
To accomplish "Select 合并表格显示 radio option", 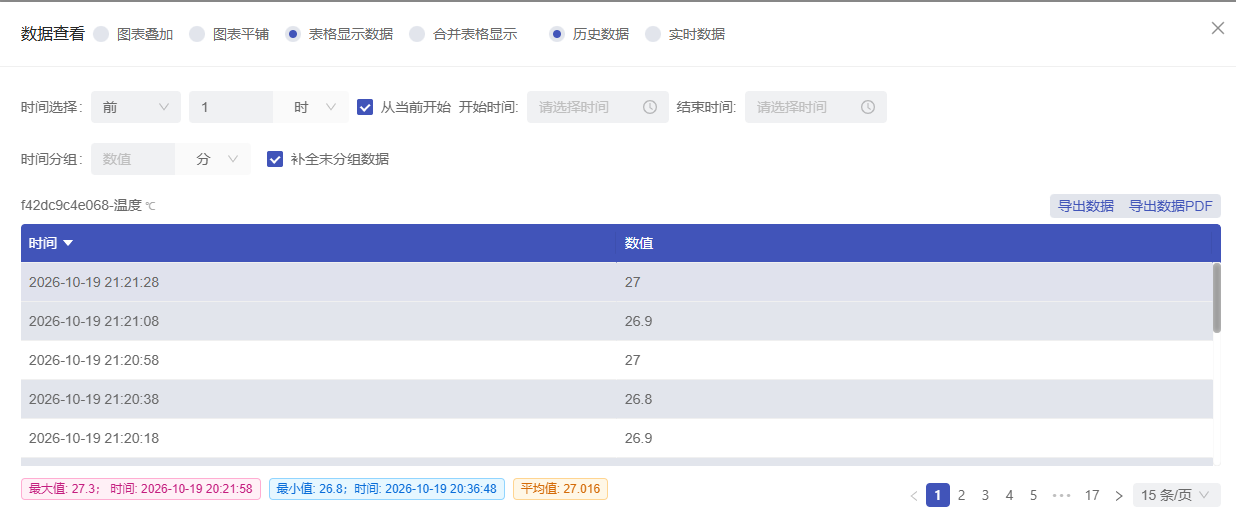I will (x=417, y=34).
